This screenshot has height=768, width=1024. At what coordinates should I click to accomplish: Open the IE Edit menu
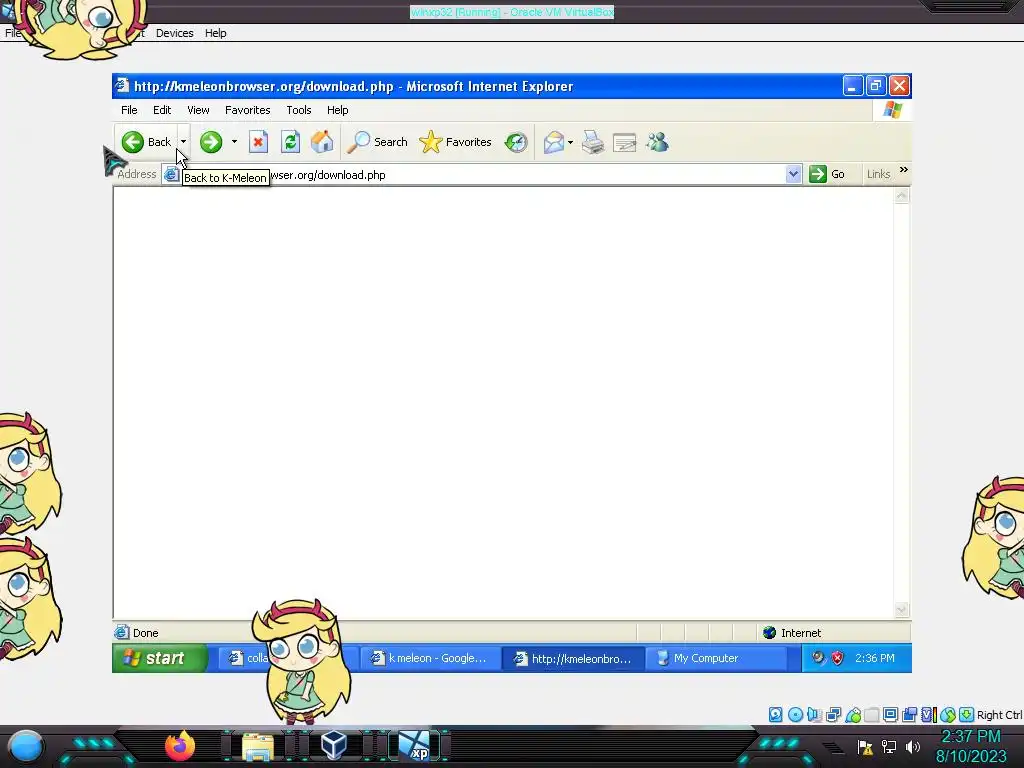(x=162, y=110)
